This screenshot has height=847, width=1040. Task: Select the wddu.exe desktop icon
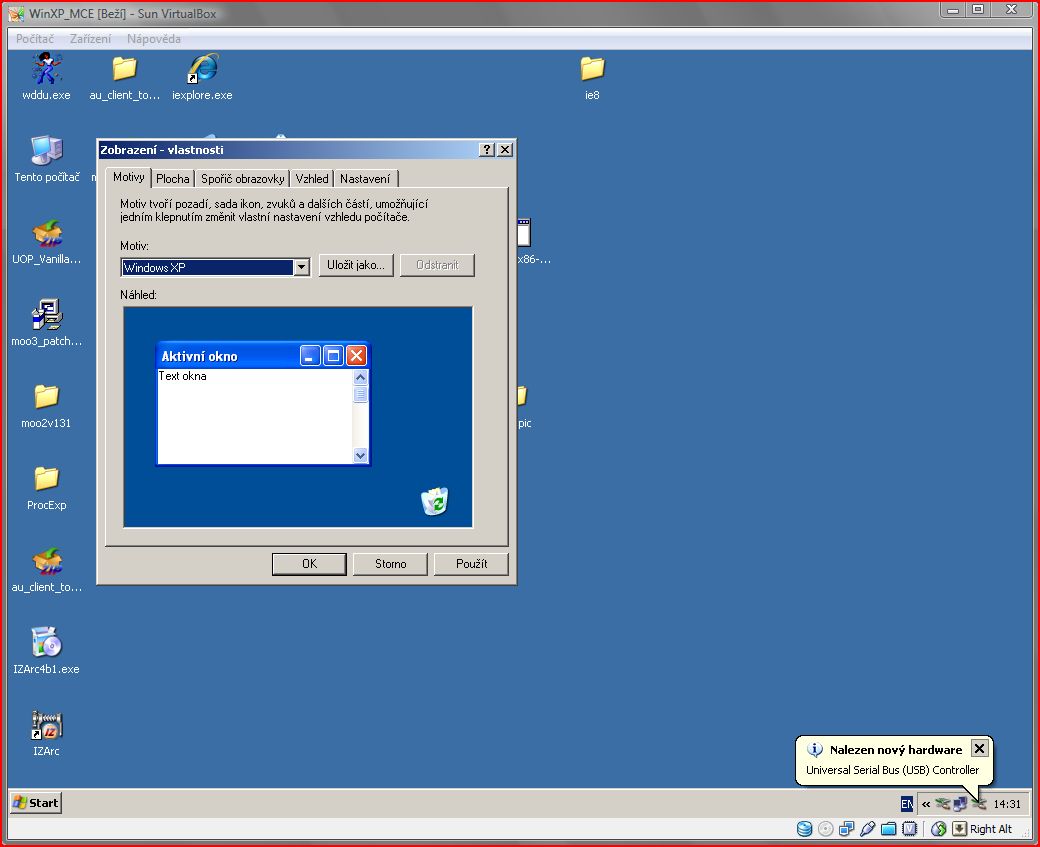[46, 77]
